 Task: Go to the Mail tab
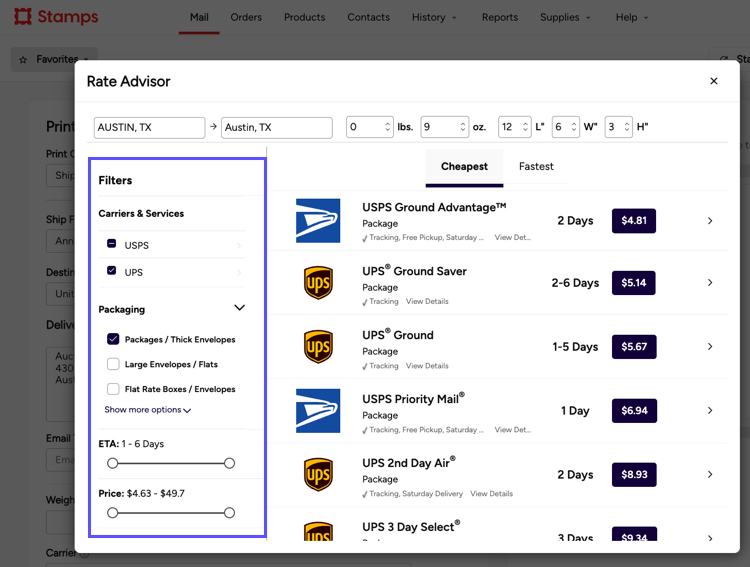[199, 17]
